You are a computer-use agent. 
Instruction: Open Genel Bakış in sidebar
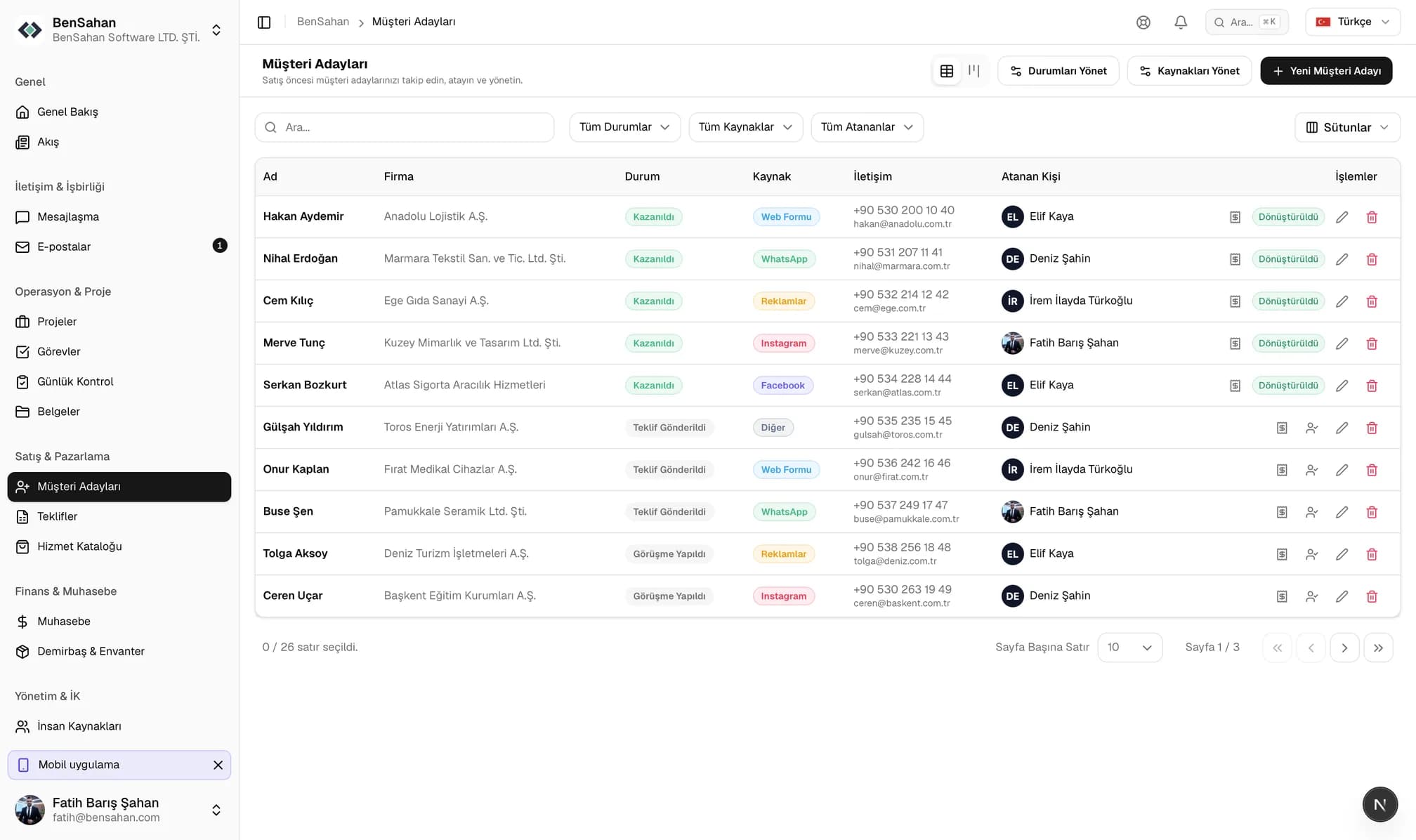point(119,112)
